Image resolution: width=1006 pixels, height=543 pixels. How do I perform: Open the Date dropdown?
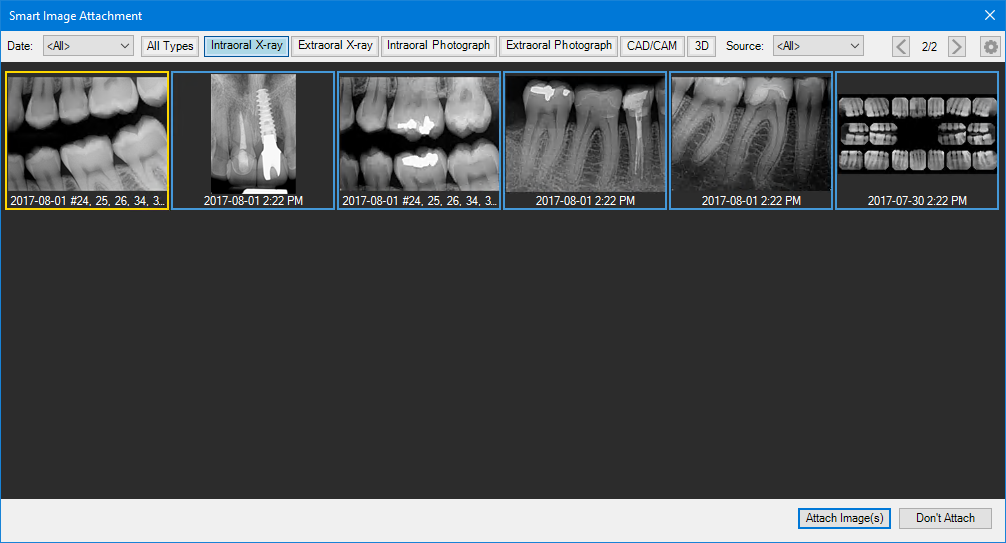pyautogui.click(x=88, y=46)
